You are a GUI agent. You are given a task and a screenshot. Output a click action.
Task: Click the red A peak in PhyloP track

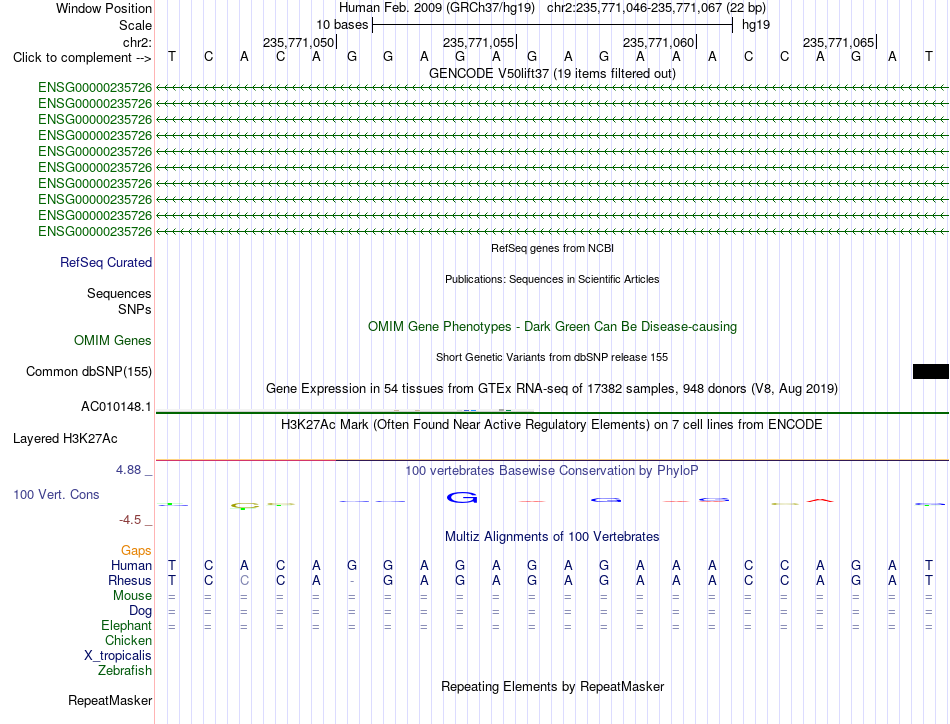click(x=820, y=500)
